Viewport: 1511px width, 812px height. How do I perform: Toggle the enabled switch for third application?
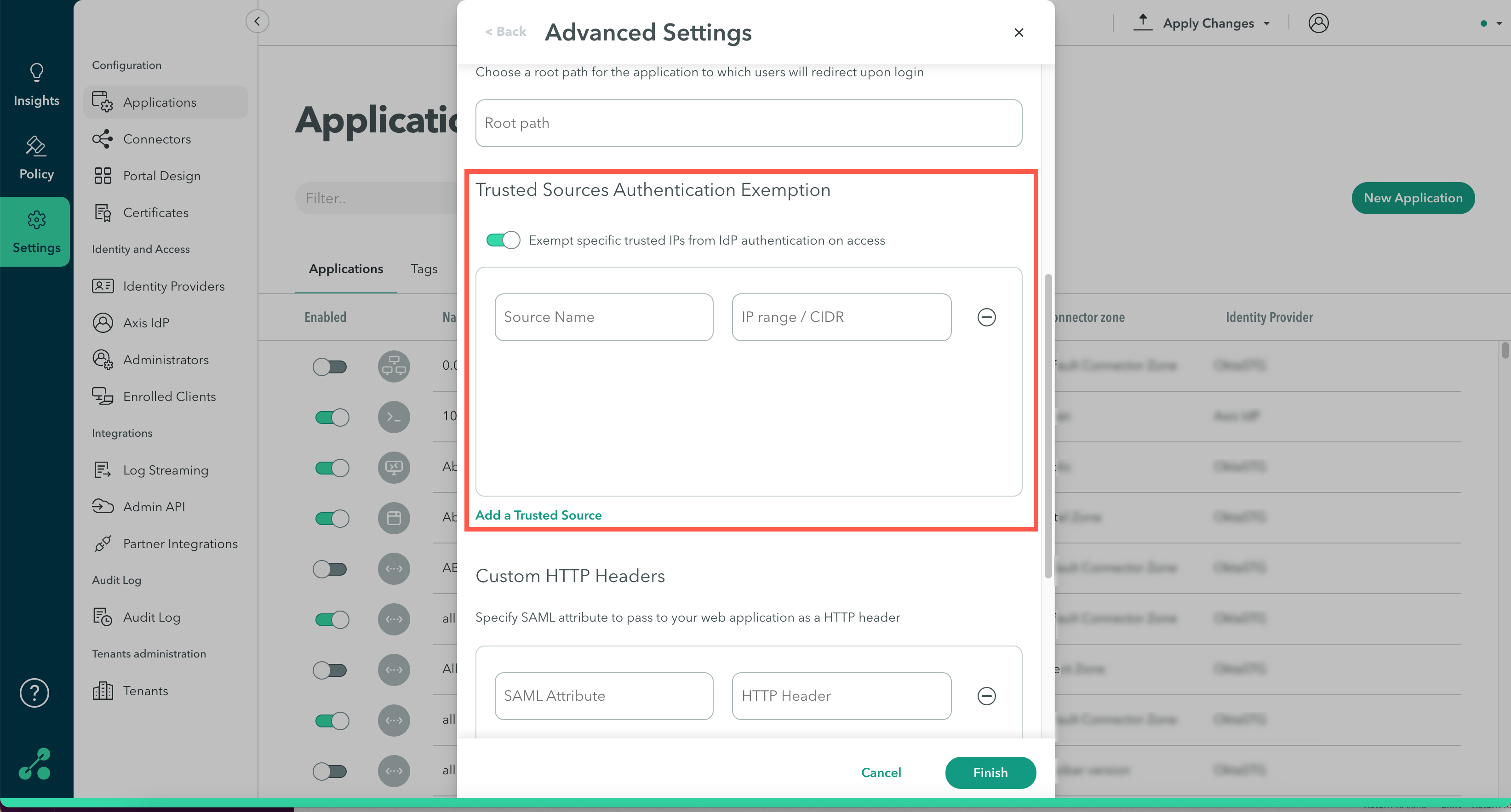coord(331,467)
